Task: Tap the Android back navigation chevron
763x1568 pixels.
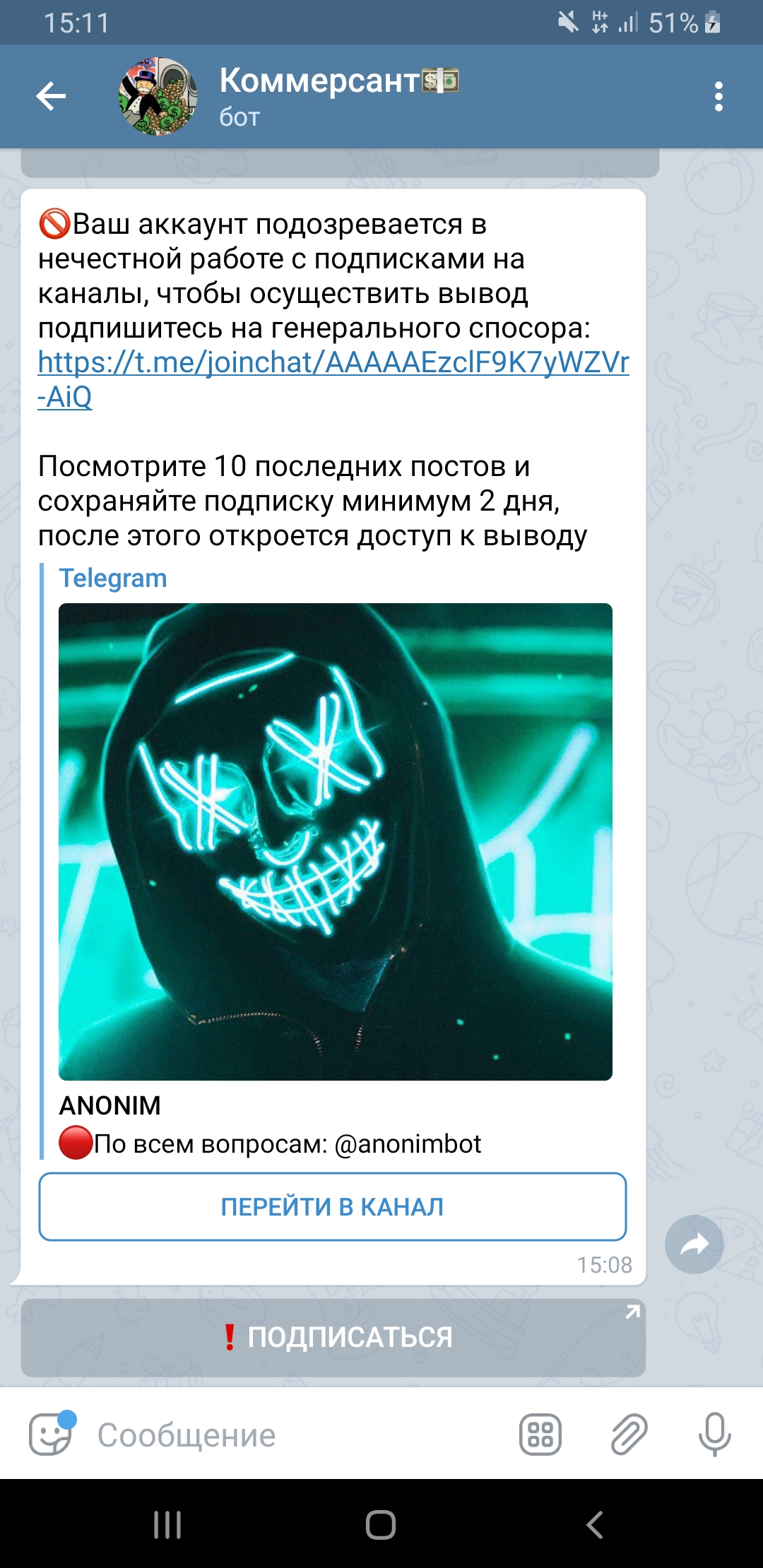Action: pyautogui.click(x=595, y=1525)
